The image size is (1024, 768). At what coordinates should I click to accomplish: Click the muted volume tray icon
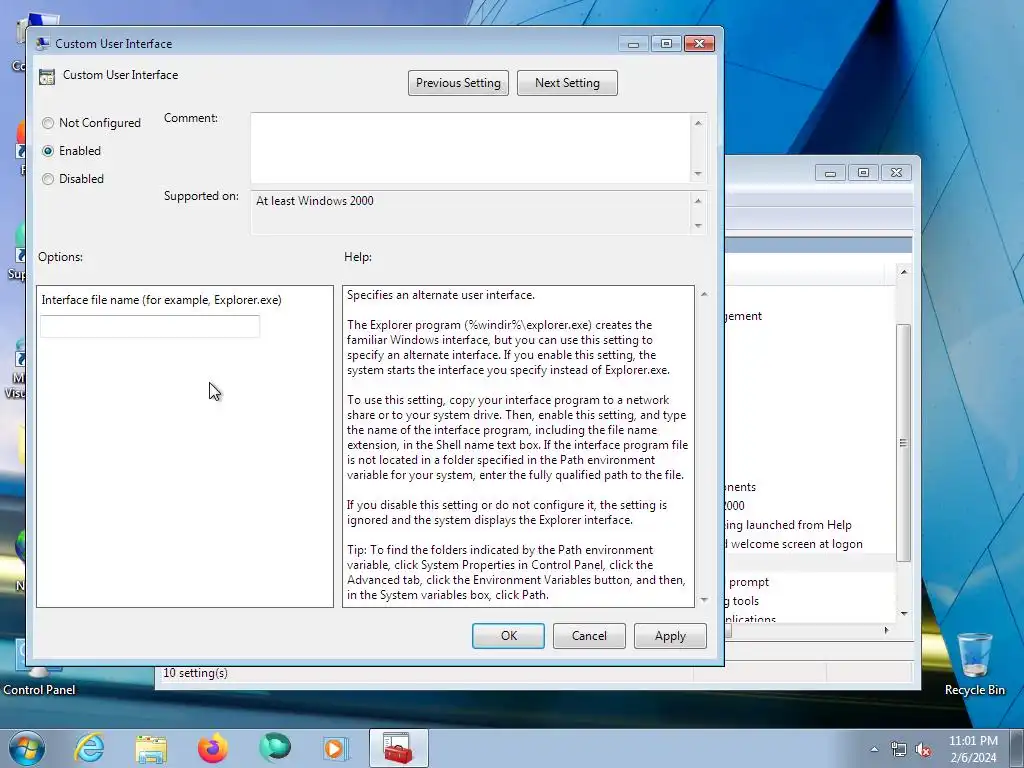tap(923, 749)
